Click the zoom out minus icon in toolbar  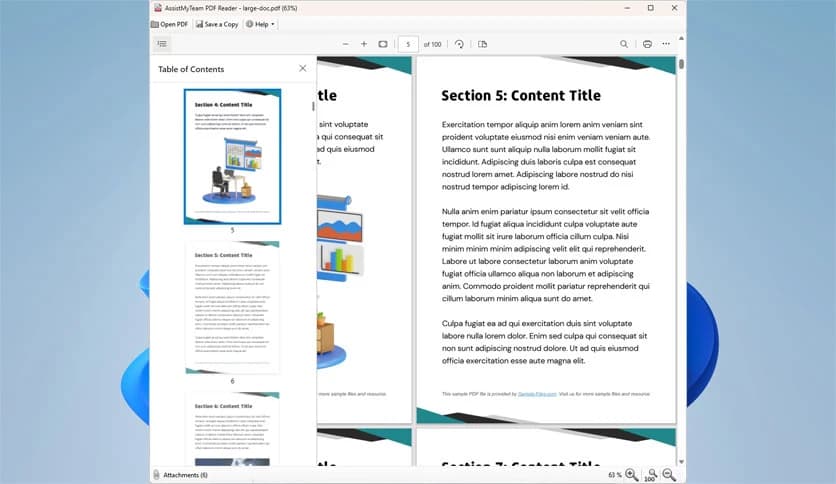345,44
